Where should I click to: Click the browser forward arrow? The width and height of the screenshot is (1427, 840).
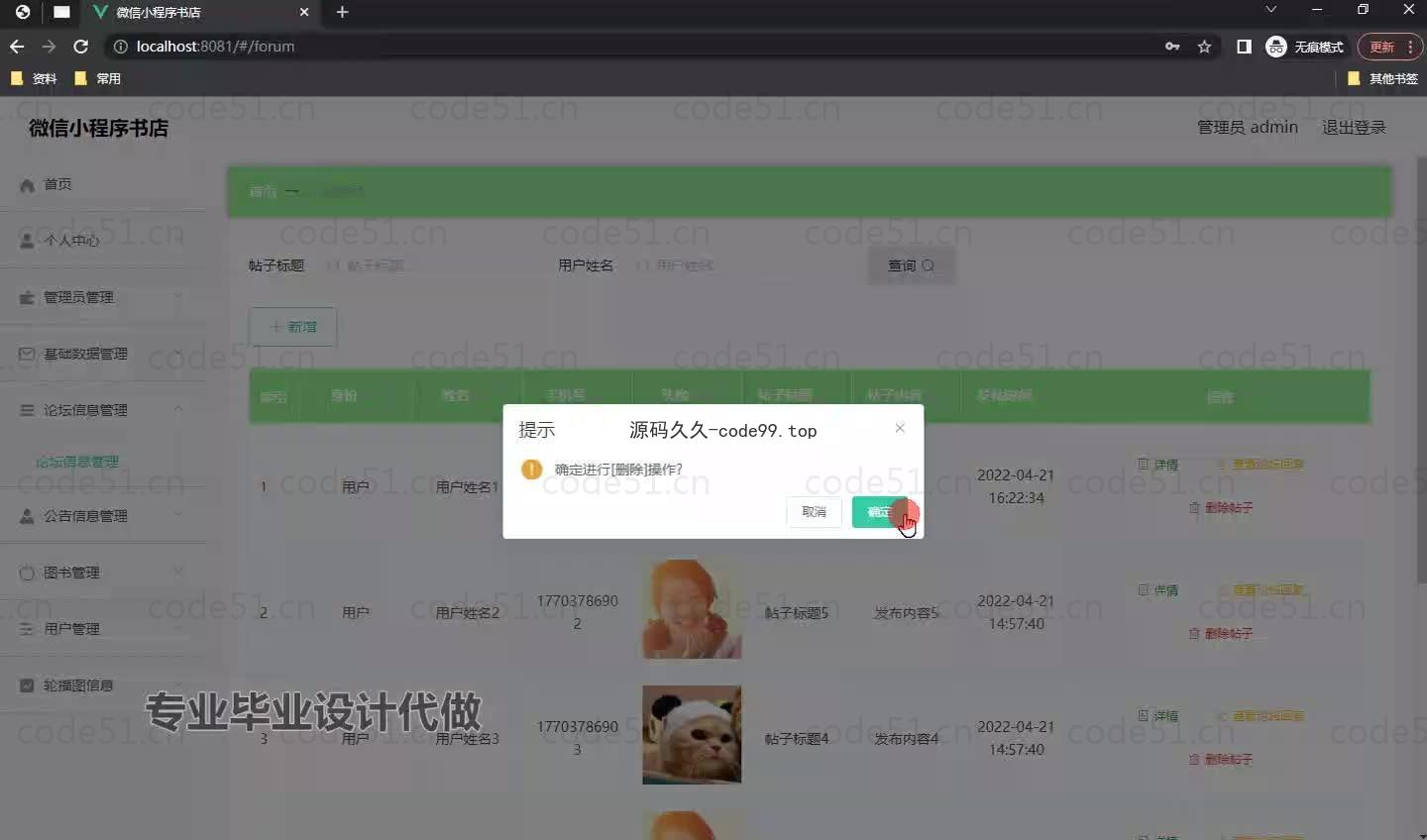coord(49,47)
